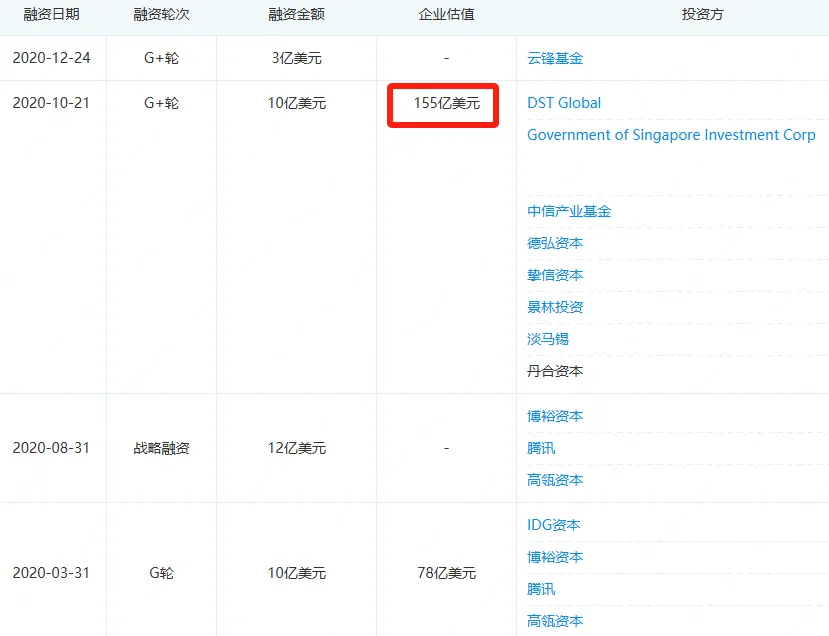Open 高瓴资本 link in the G轮 row

pos(555,621)
